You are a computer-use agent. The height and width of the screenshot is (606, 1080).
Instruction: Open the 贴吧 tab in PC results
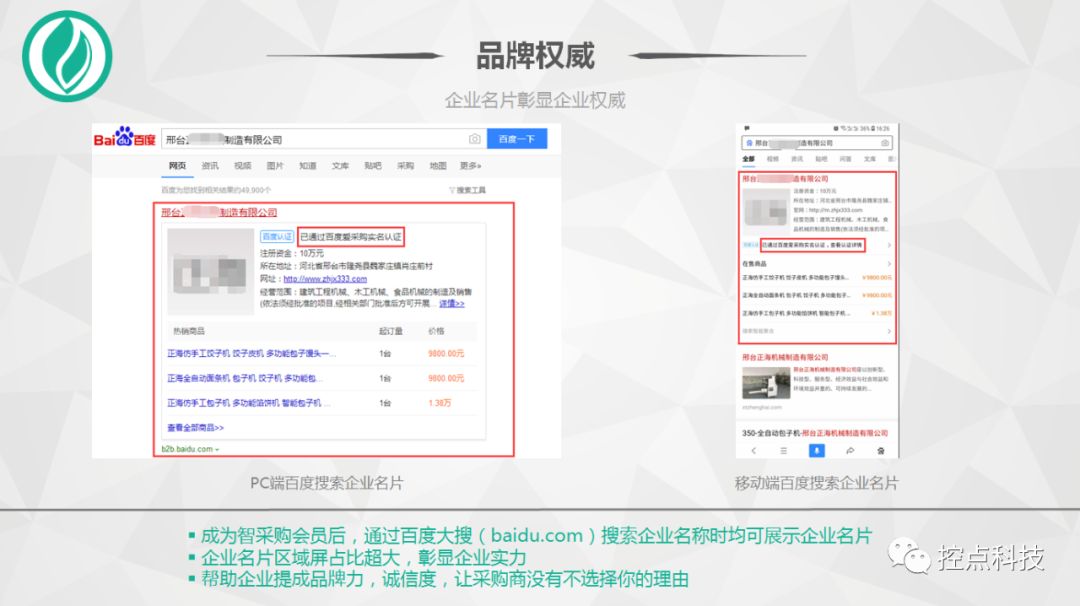click(x=373, y=166)
